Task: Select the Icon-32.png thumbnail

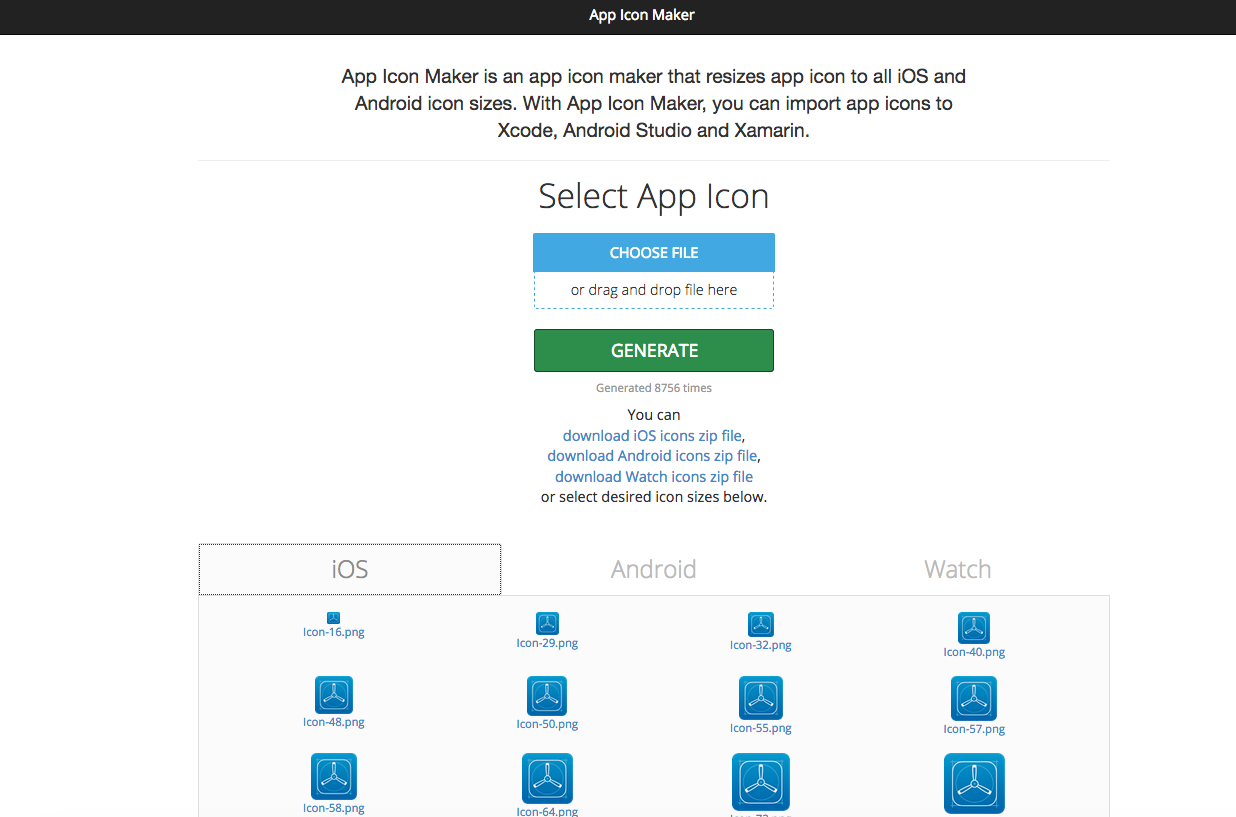Action: click(760, 622)
